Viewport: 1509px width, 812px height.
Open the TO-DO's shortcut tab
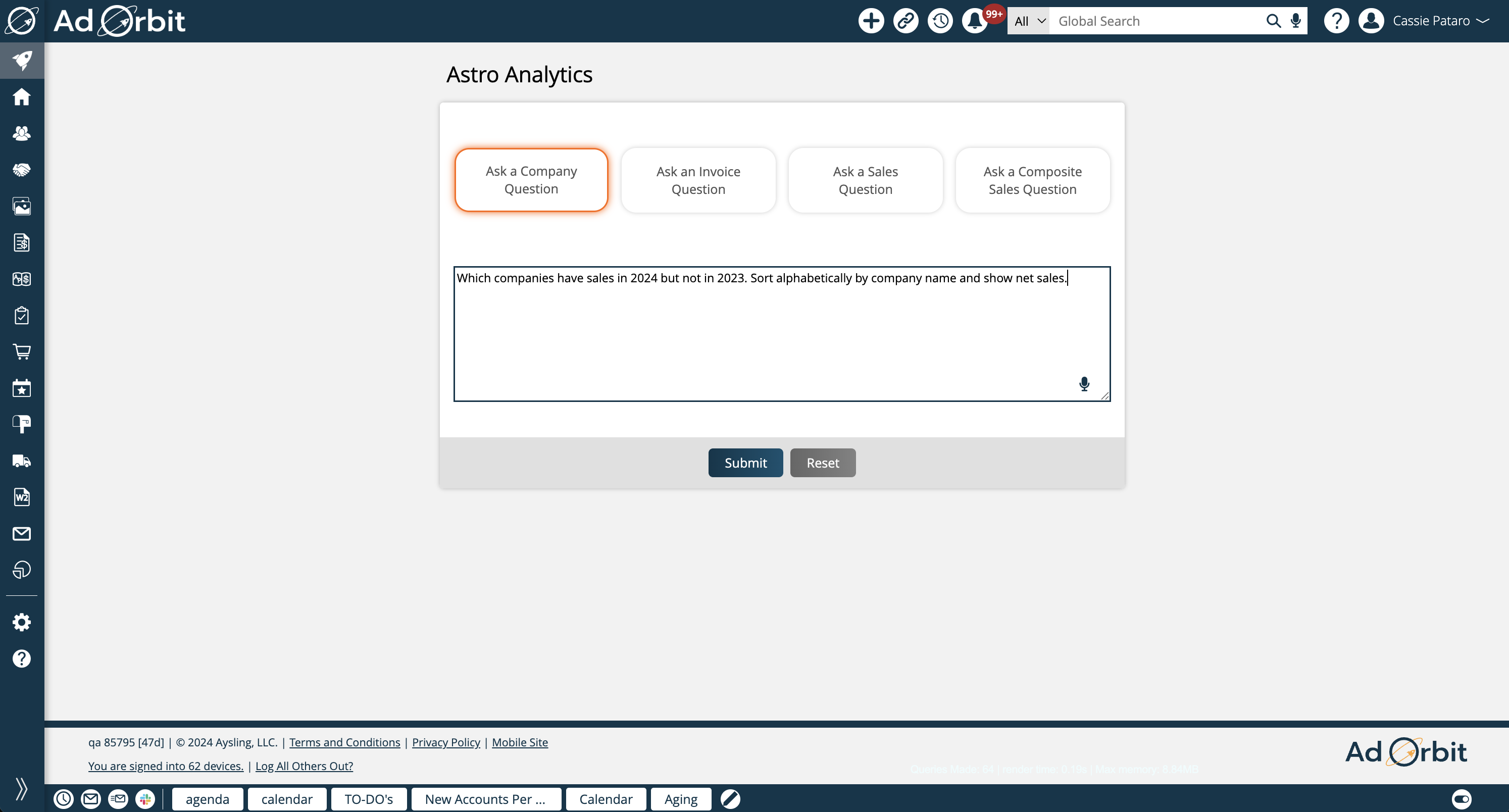pos(369,799)
